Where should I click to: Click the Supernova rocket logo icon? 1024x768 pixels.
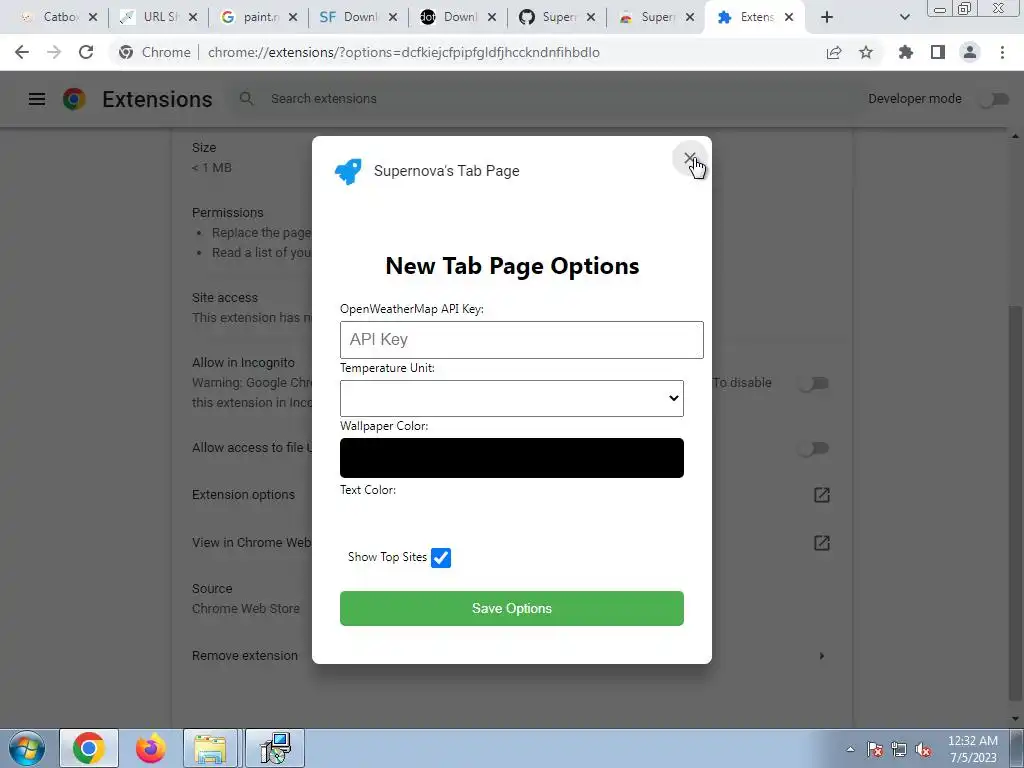348,171
